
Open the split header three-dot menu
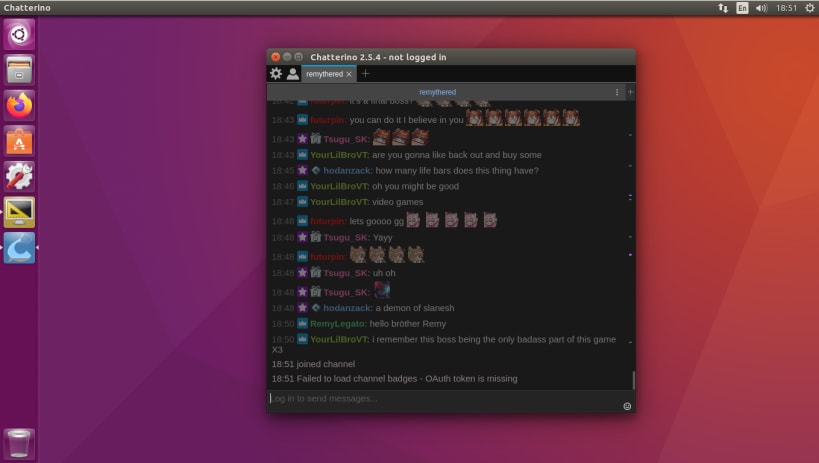617,92
